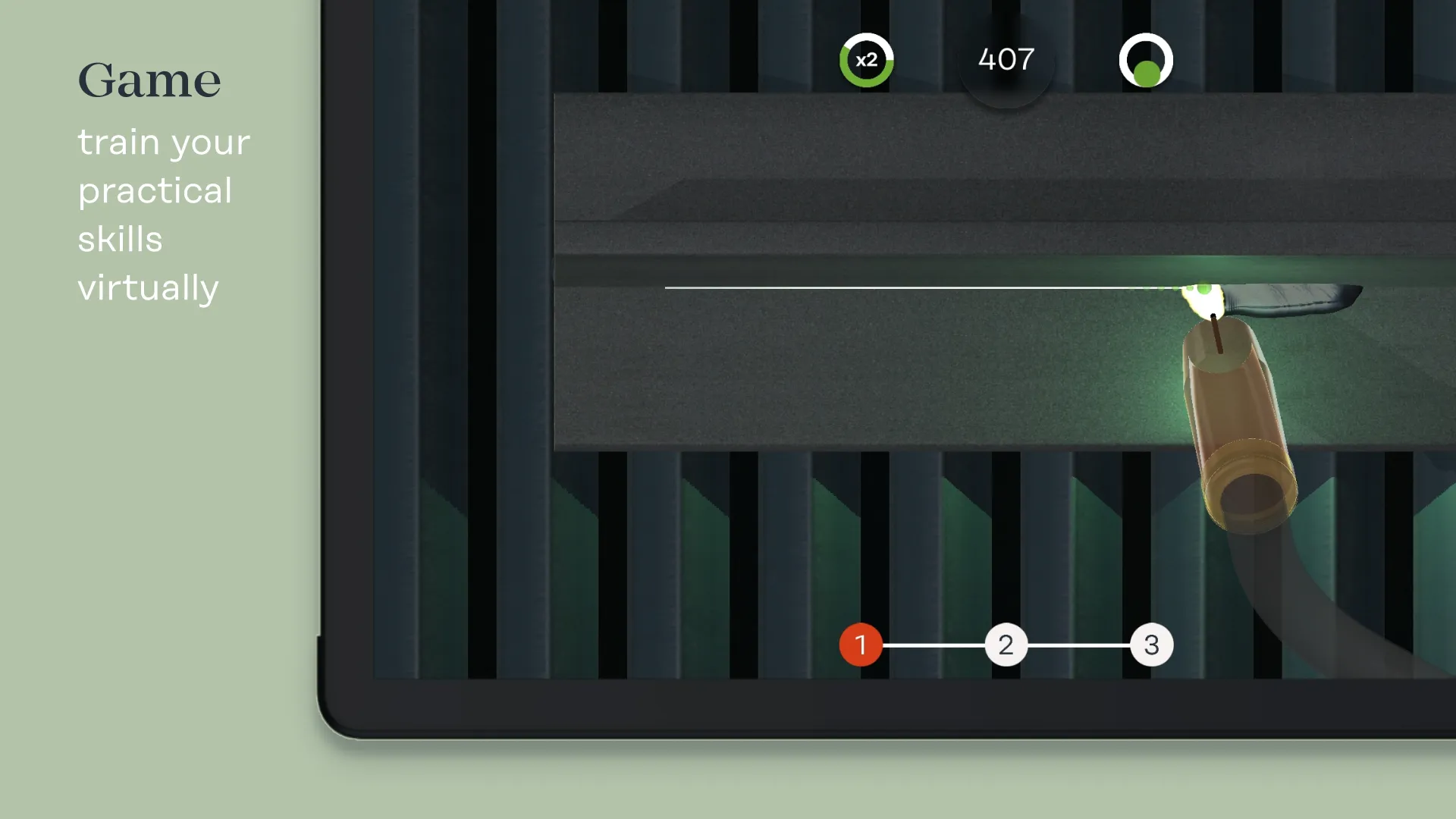
Task: Select the score counter displaying 407
Action: coord(1005,59)
